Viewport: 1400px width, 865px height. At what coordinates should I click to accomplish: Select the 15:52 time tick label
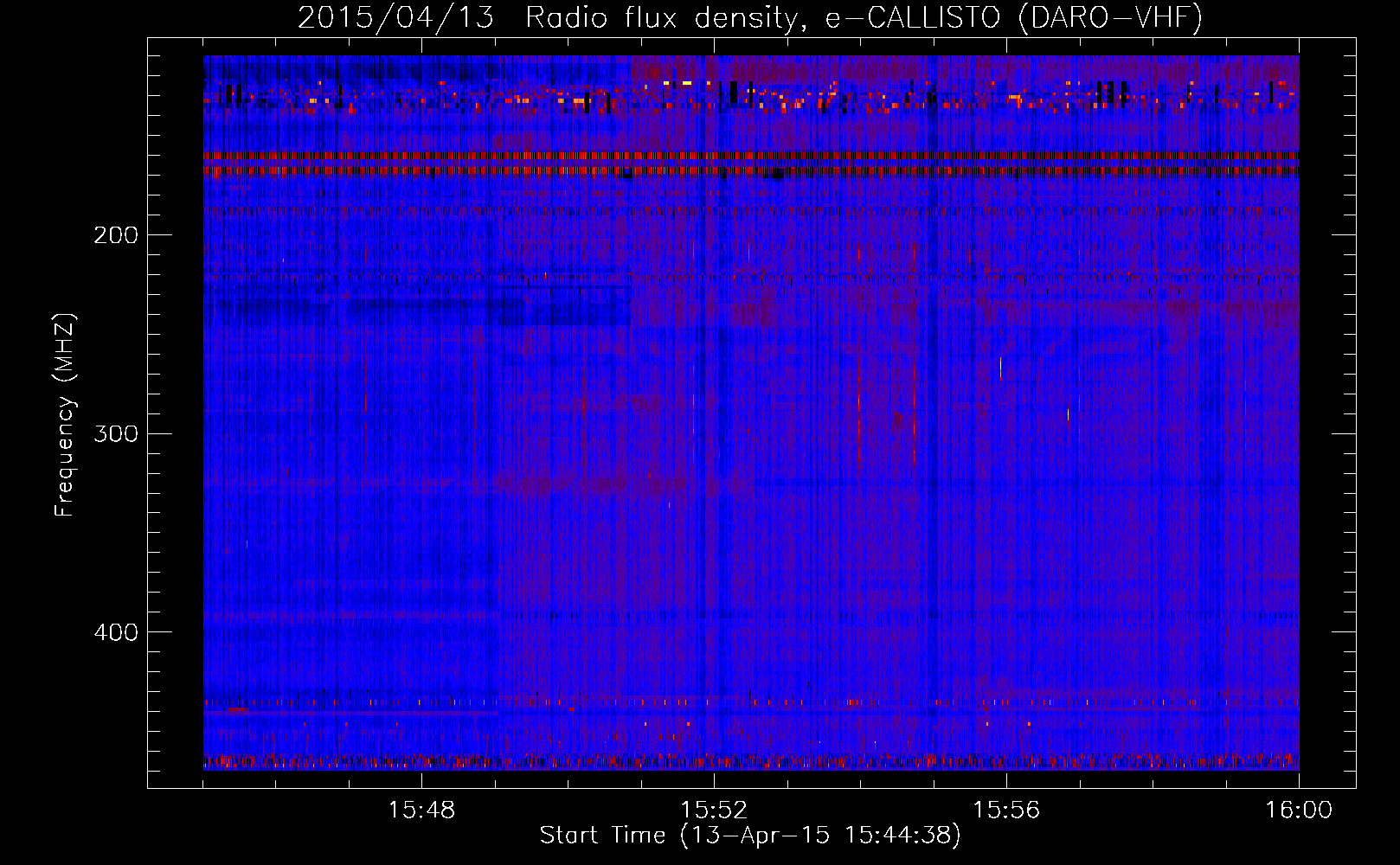pos(714,811)
